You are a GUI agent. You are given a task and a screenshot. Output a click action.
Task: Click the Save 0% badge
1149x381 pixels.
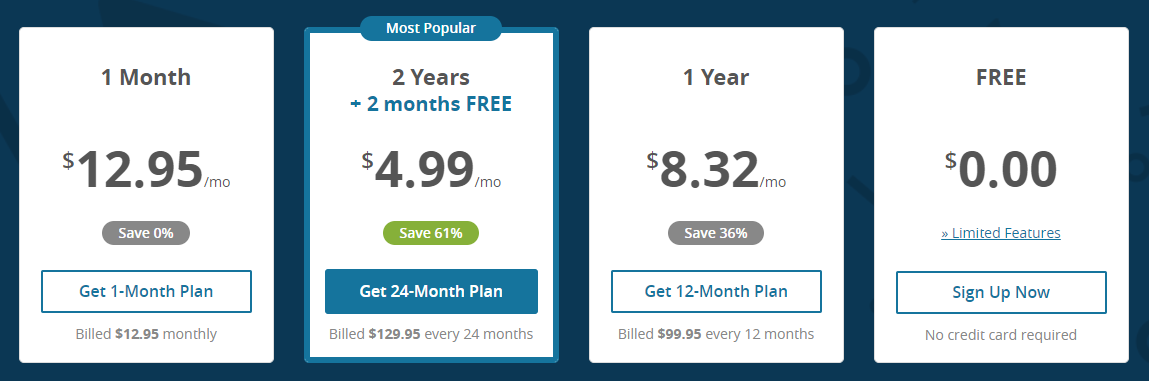[x=146, y=233]
